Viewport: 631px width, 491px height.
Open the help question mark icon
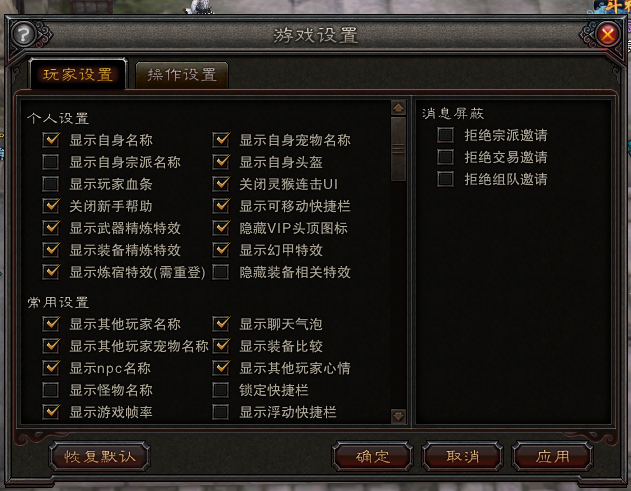pos(23,35)
